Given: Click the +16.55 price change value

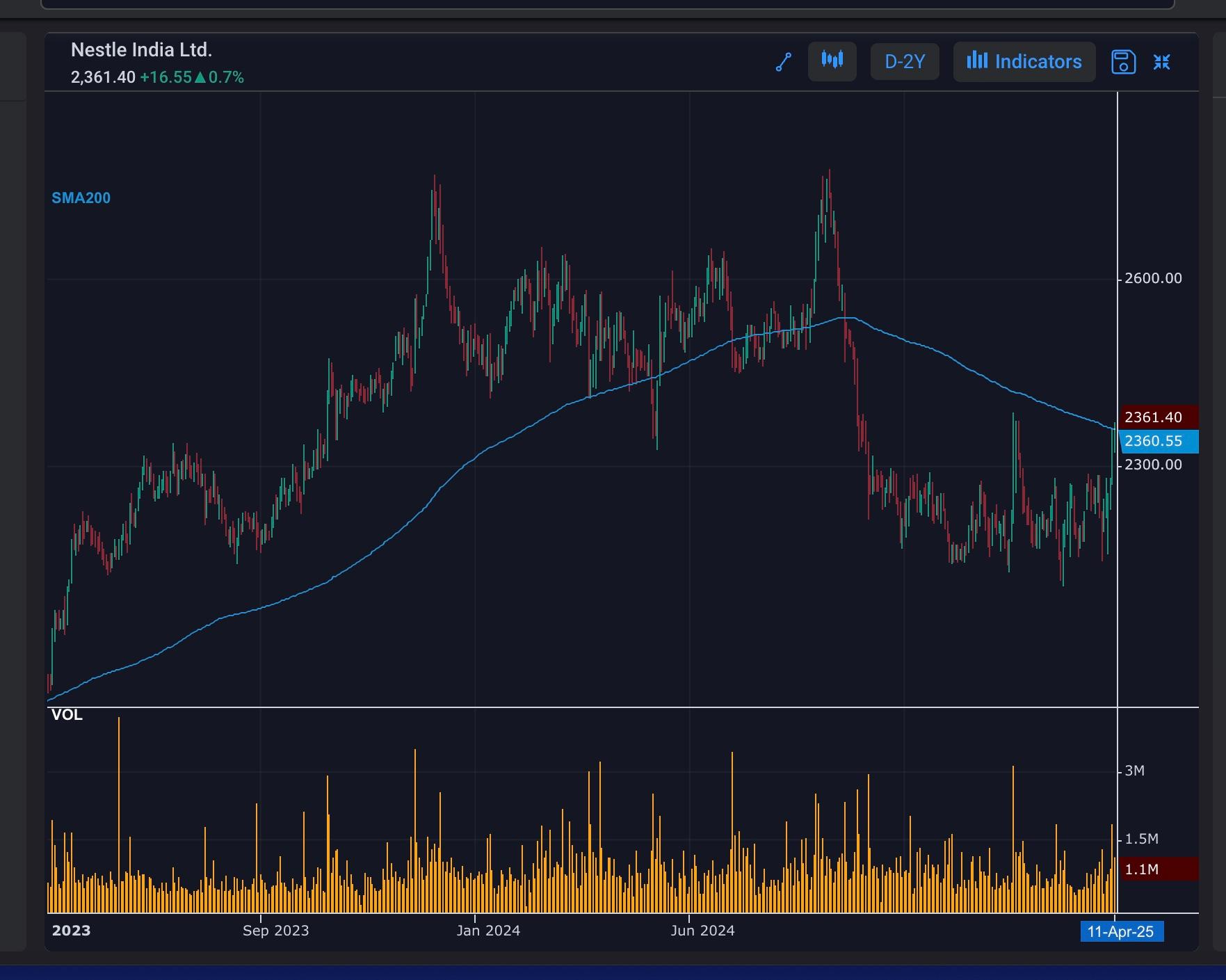Looking at the screenshot, I should click(166, 77).
